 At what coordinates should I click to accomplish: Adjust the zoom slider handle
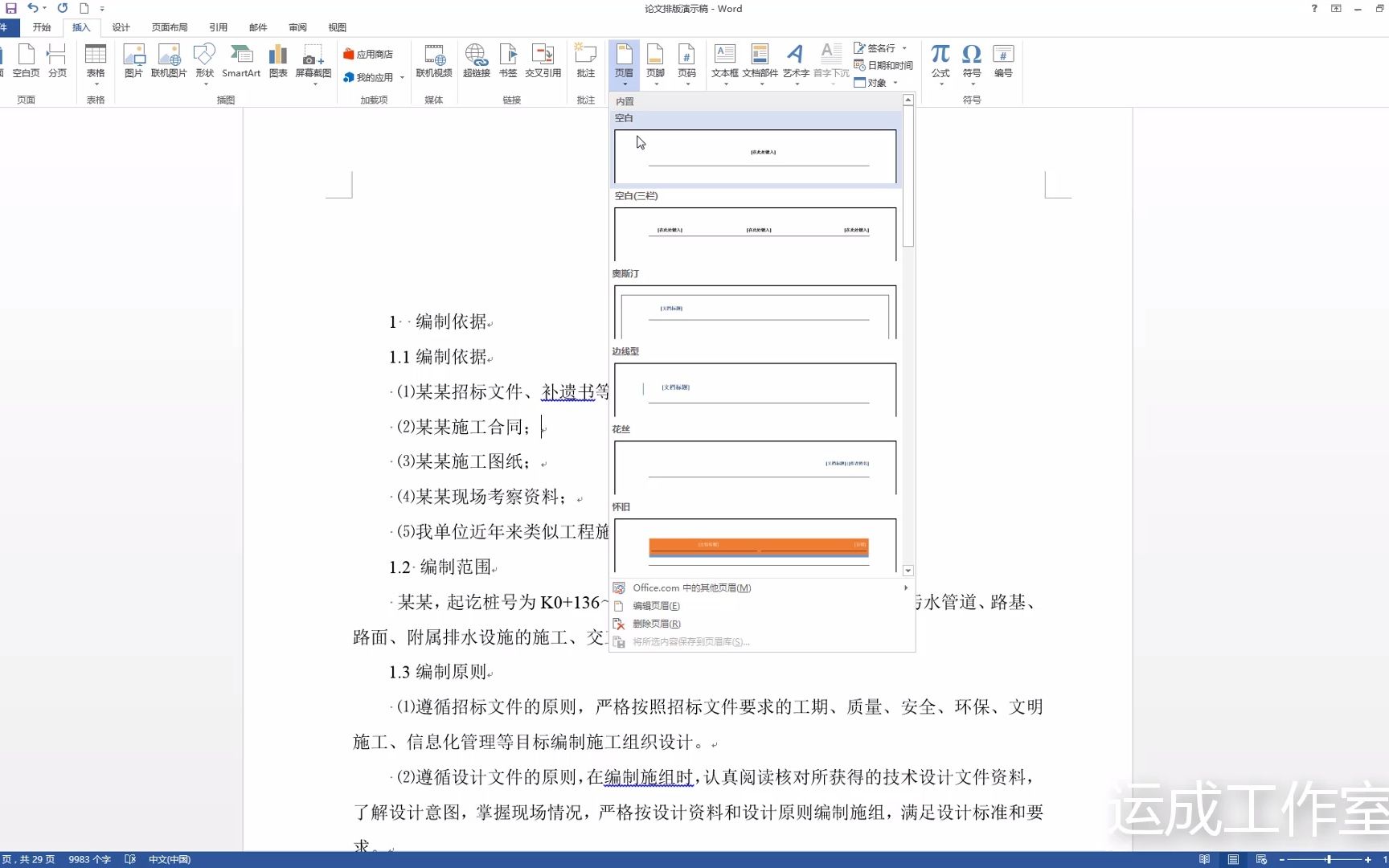coord(1329,860)
